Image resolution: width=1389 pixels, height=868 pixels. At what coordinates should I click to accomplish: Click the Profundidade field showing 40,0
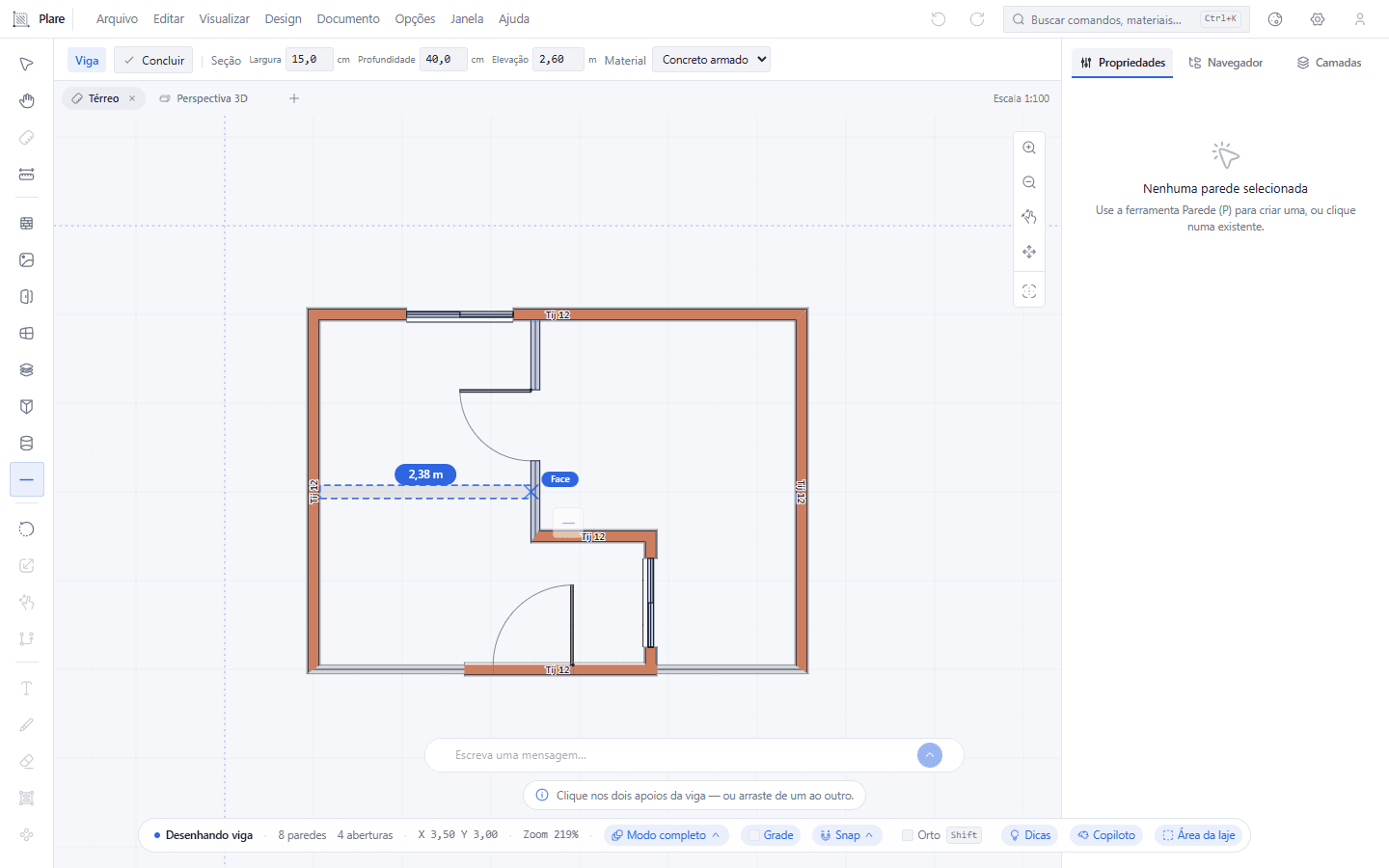[444, 60]
